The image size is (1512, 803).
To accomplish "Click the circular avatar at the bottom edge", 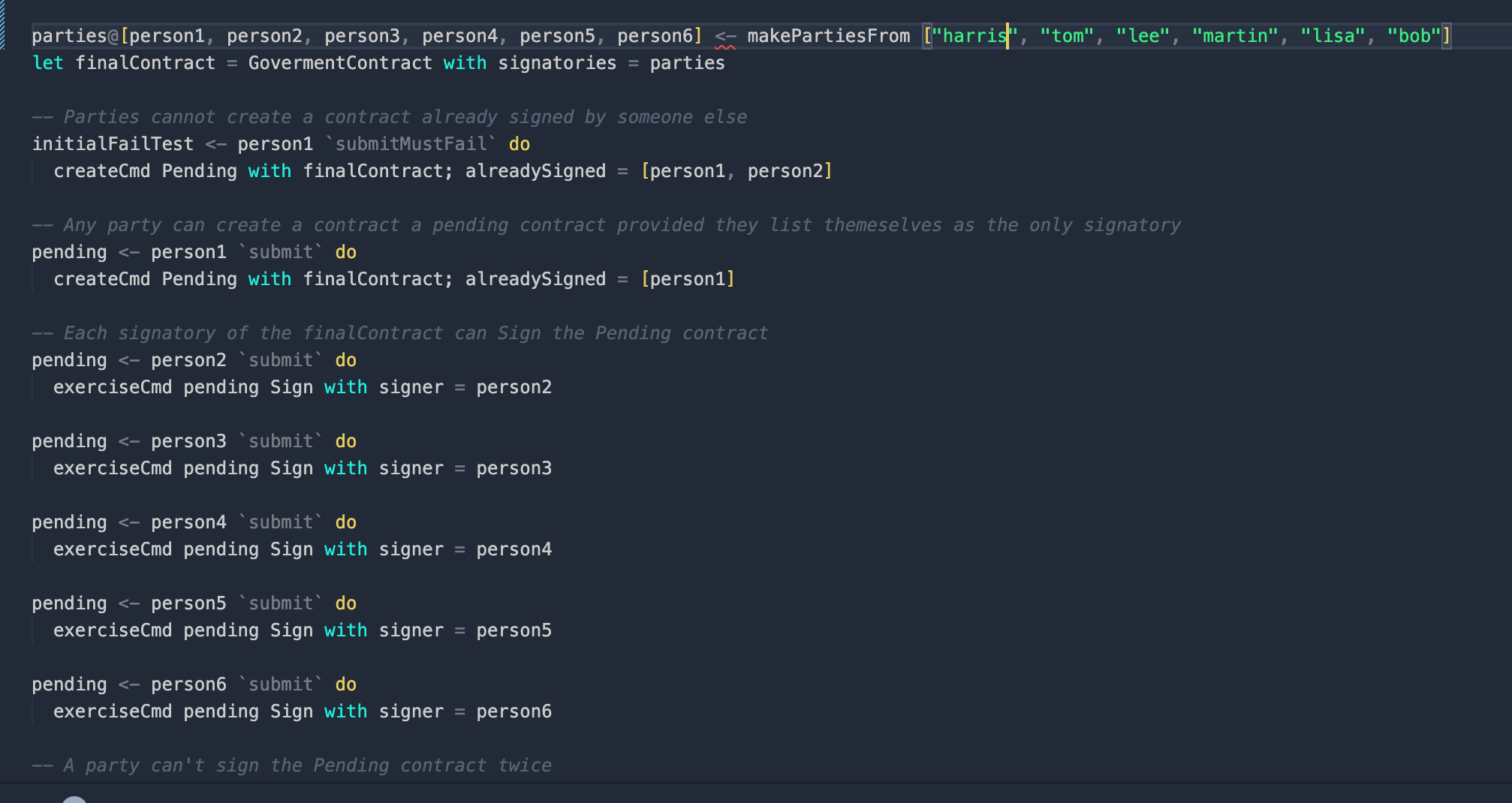I will click(x=74, y=798).
